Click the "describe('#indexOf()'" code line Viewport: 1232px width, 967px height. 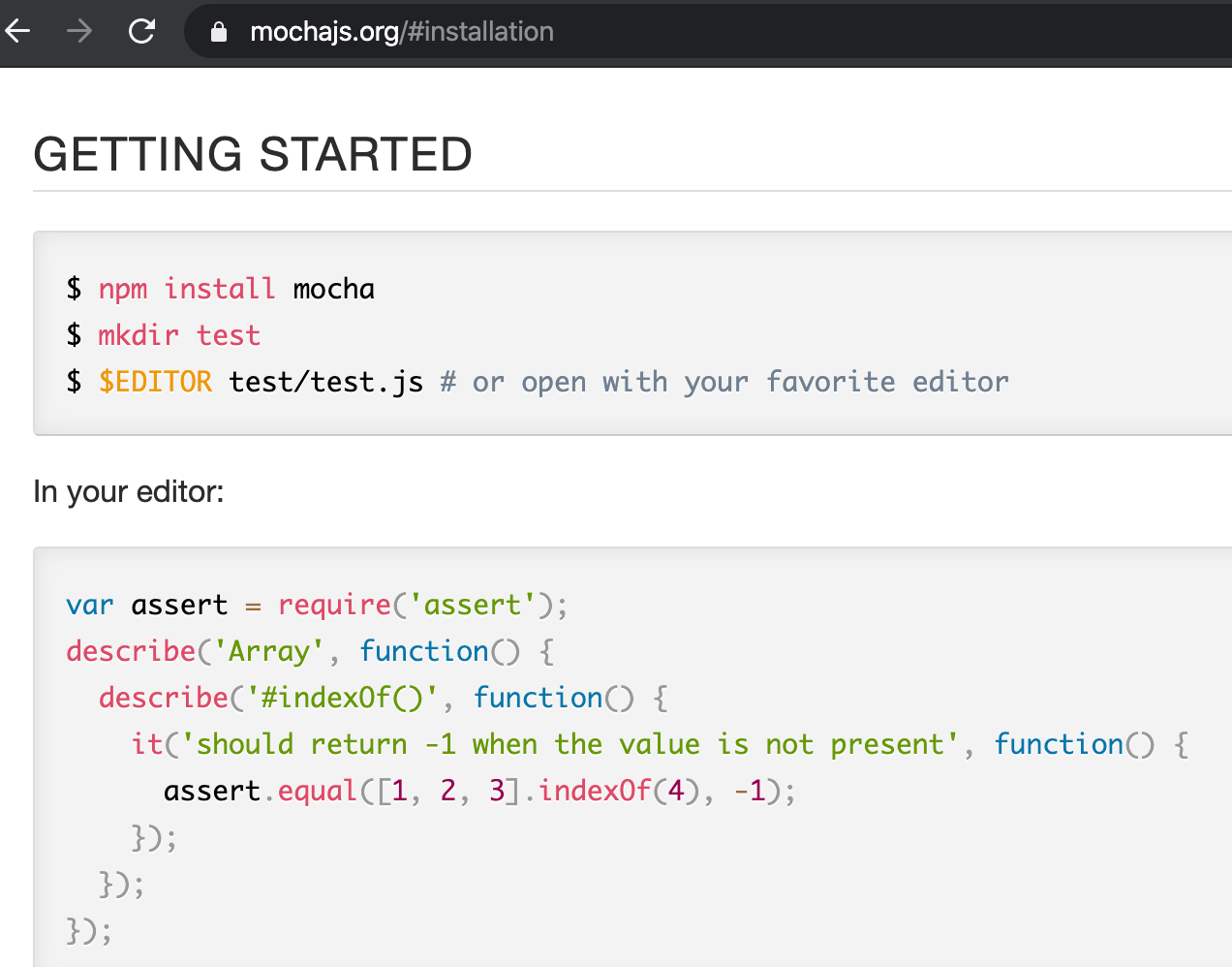384,698
